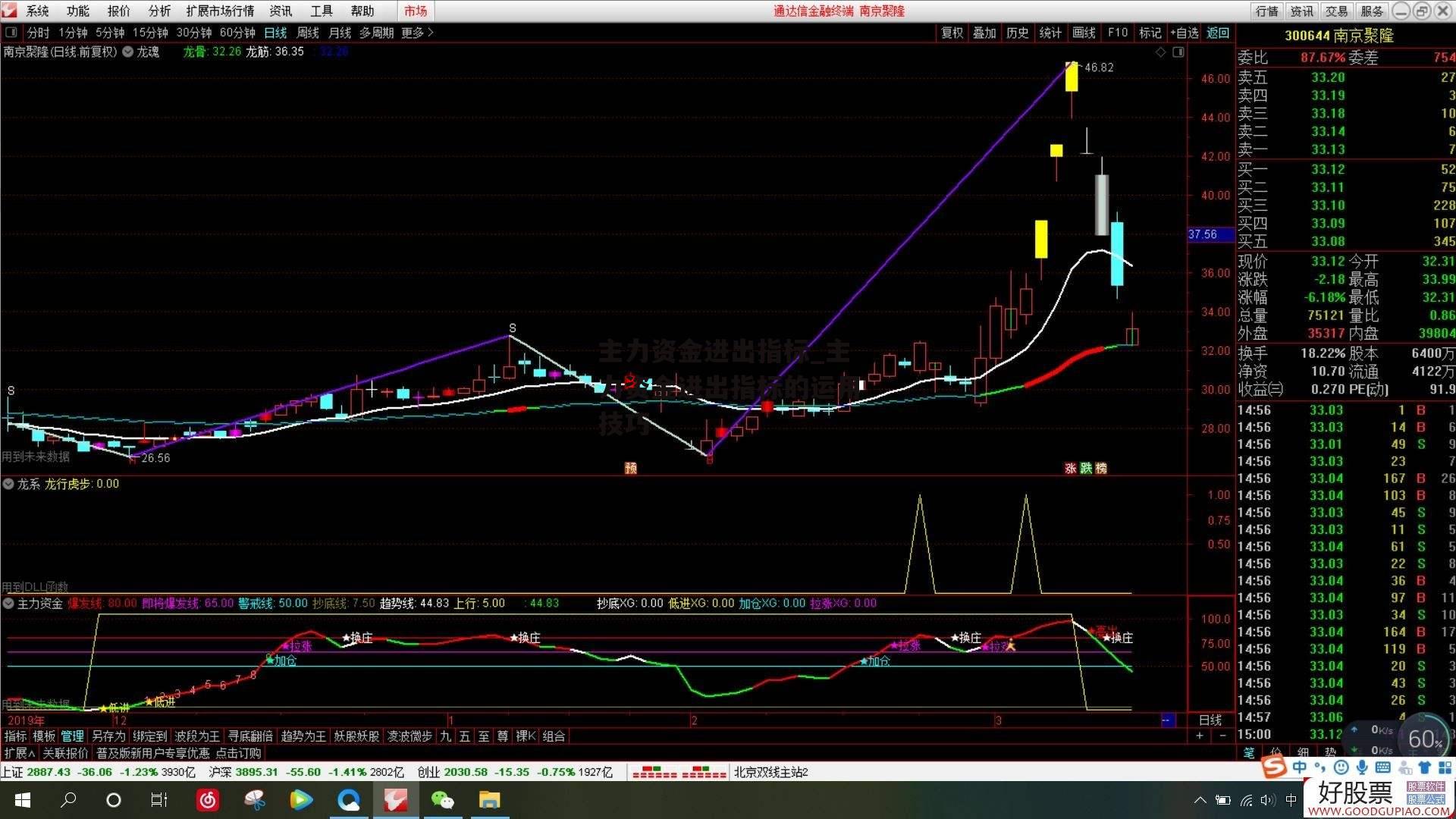Click the volume icon in system tray

[x=1268, y=800]
